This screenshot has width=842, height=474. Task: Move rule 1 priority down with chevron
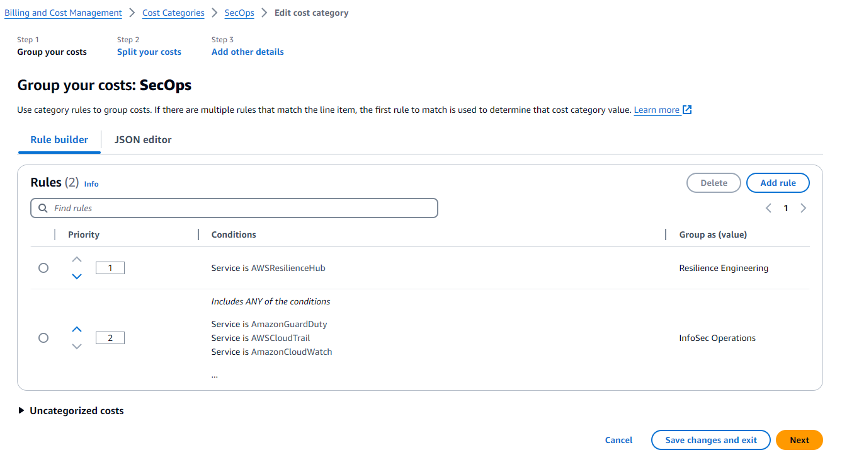[77, 277]
